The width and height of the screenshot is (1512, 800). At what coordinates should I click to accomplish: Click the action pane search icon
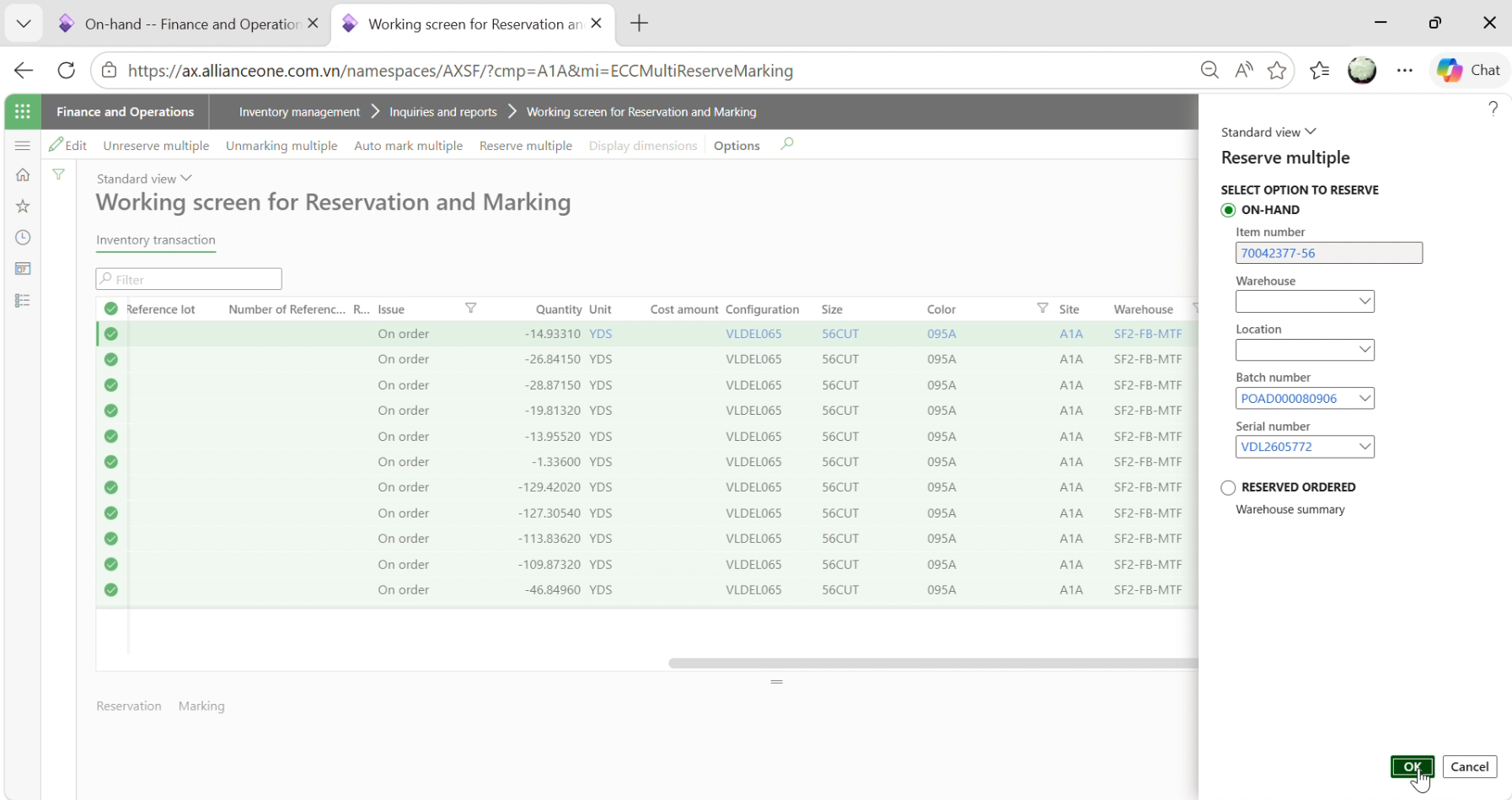787,144
